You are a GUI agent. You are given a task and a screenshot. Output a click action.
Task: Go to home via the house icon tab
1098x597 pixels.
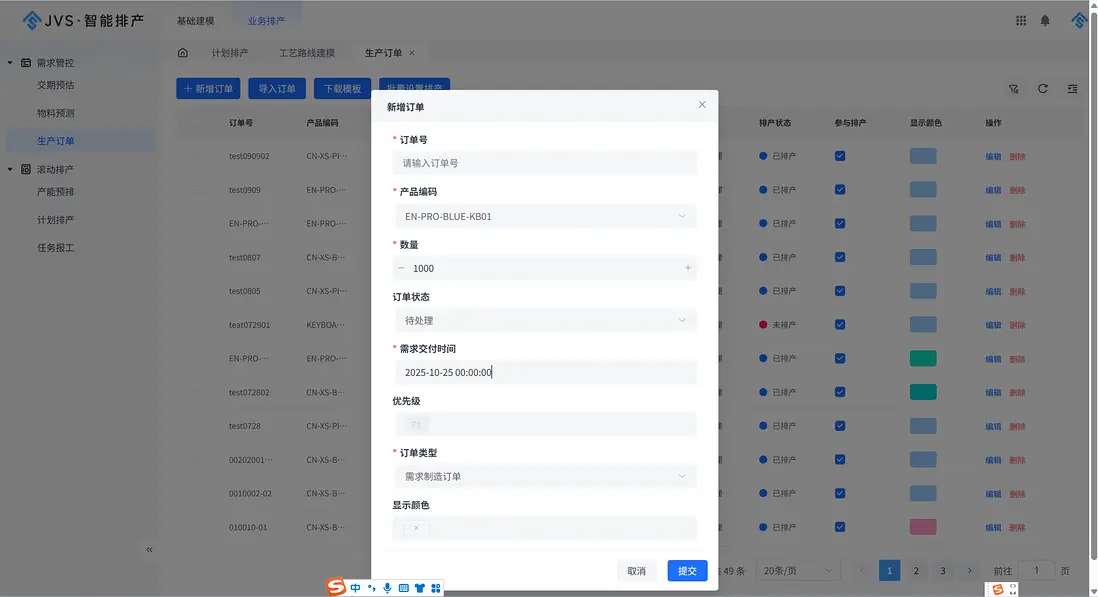(x=182, y=53)
